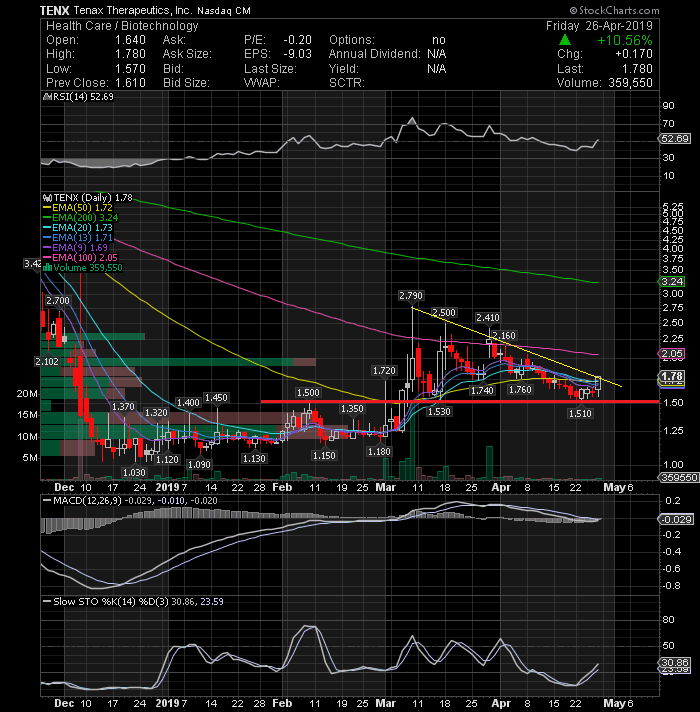Click the 1.500 price annotation near February
The image size is (700, 712).
tap(308, 392)
